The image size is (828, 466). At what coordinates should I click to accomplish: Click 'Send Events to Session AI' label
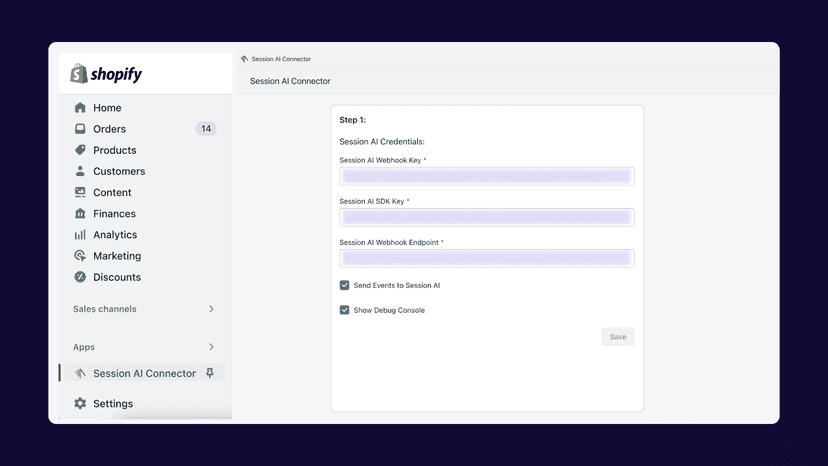click(x=397, y=285)
